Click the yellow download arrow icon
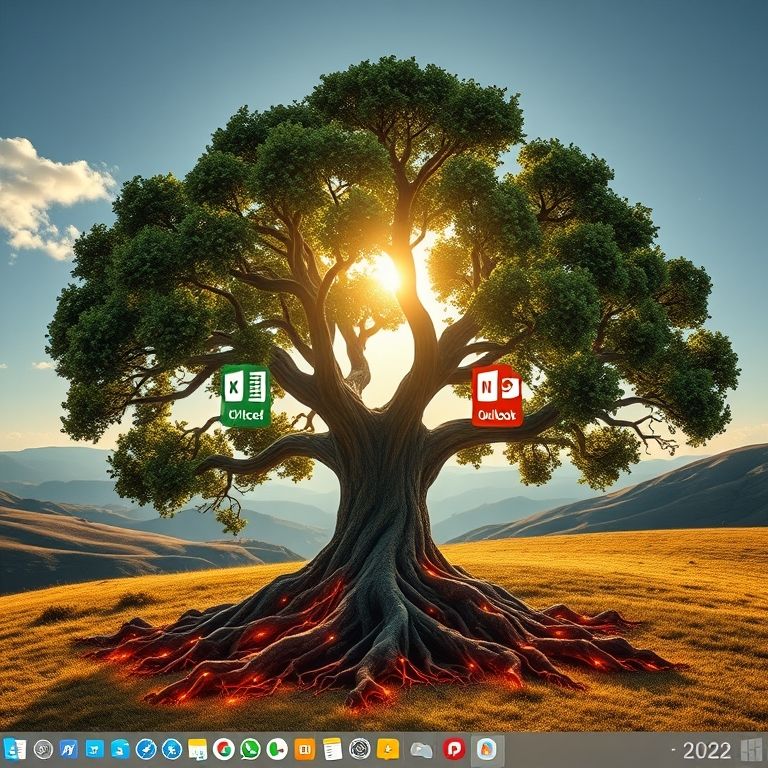This screenshot has height=768, width=768. click(x=388, y=749)
